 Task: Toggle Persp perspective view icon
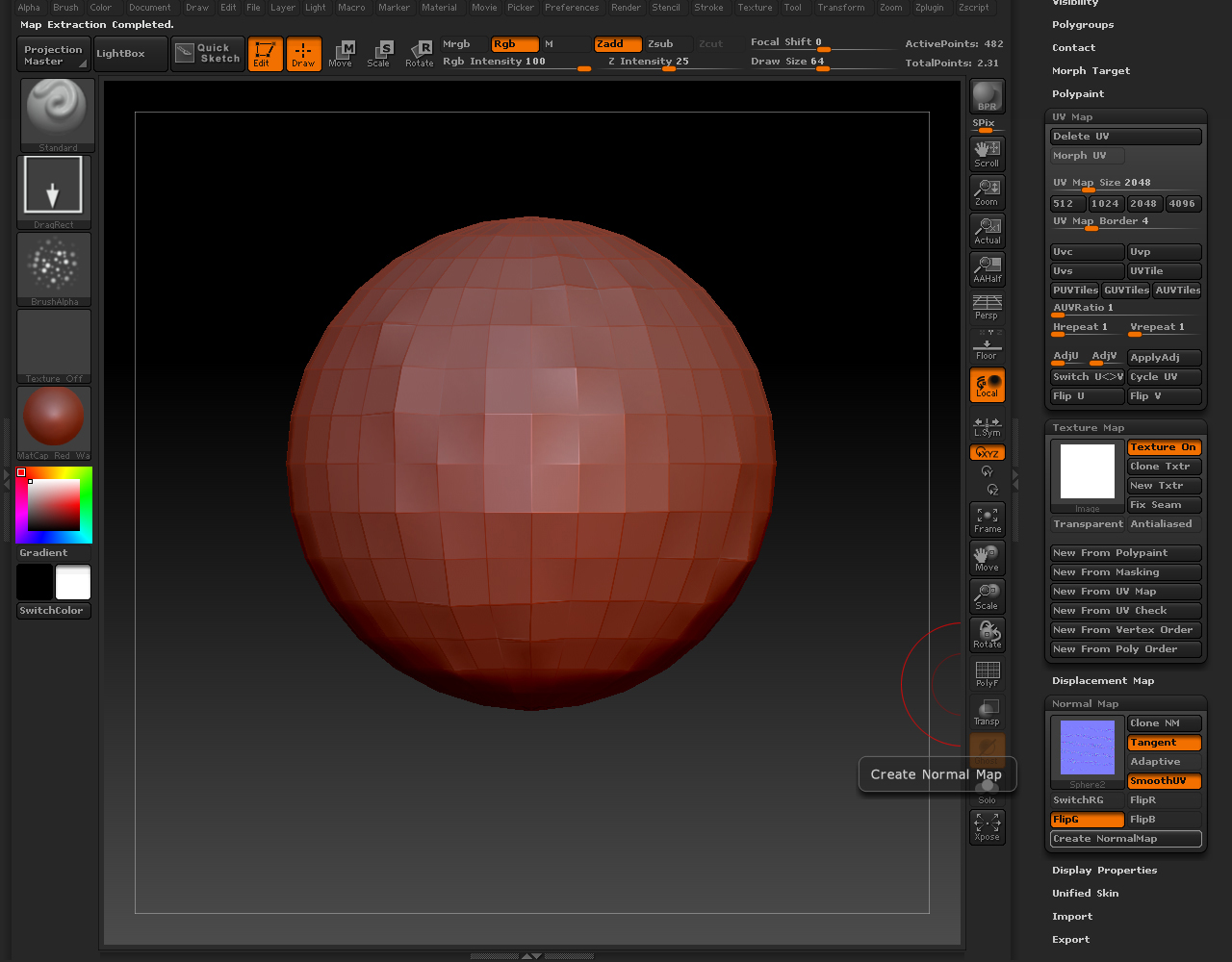987,307
